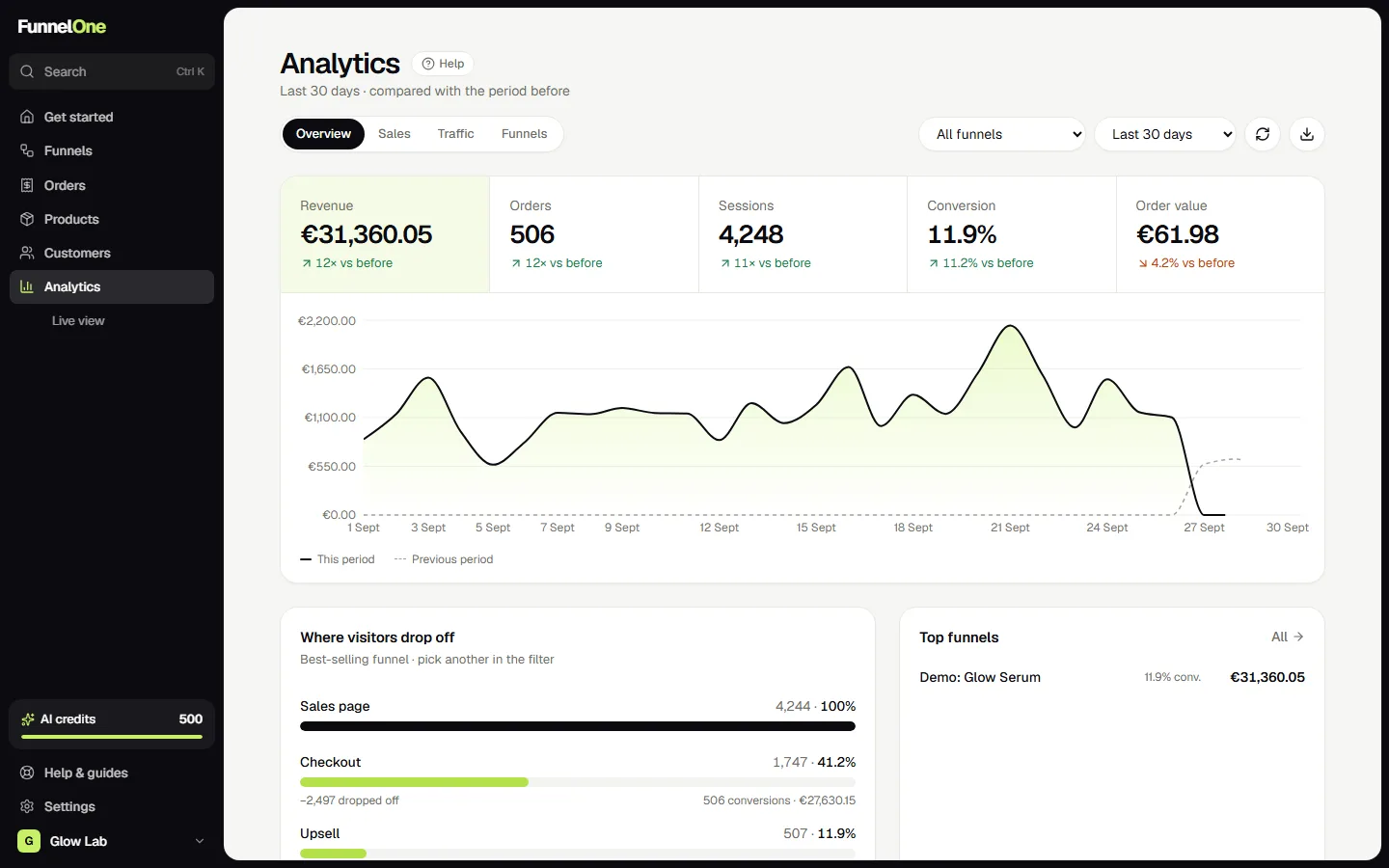Click the arrow next to All

click(x=1298, y=637)
